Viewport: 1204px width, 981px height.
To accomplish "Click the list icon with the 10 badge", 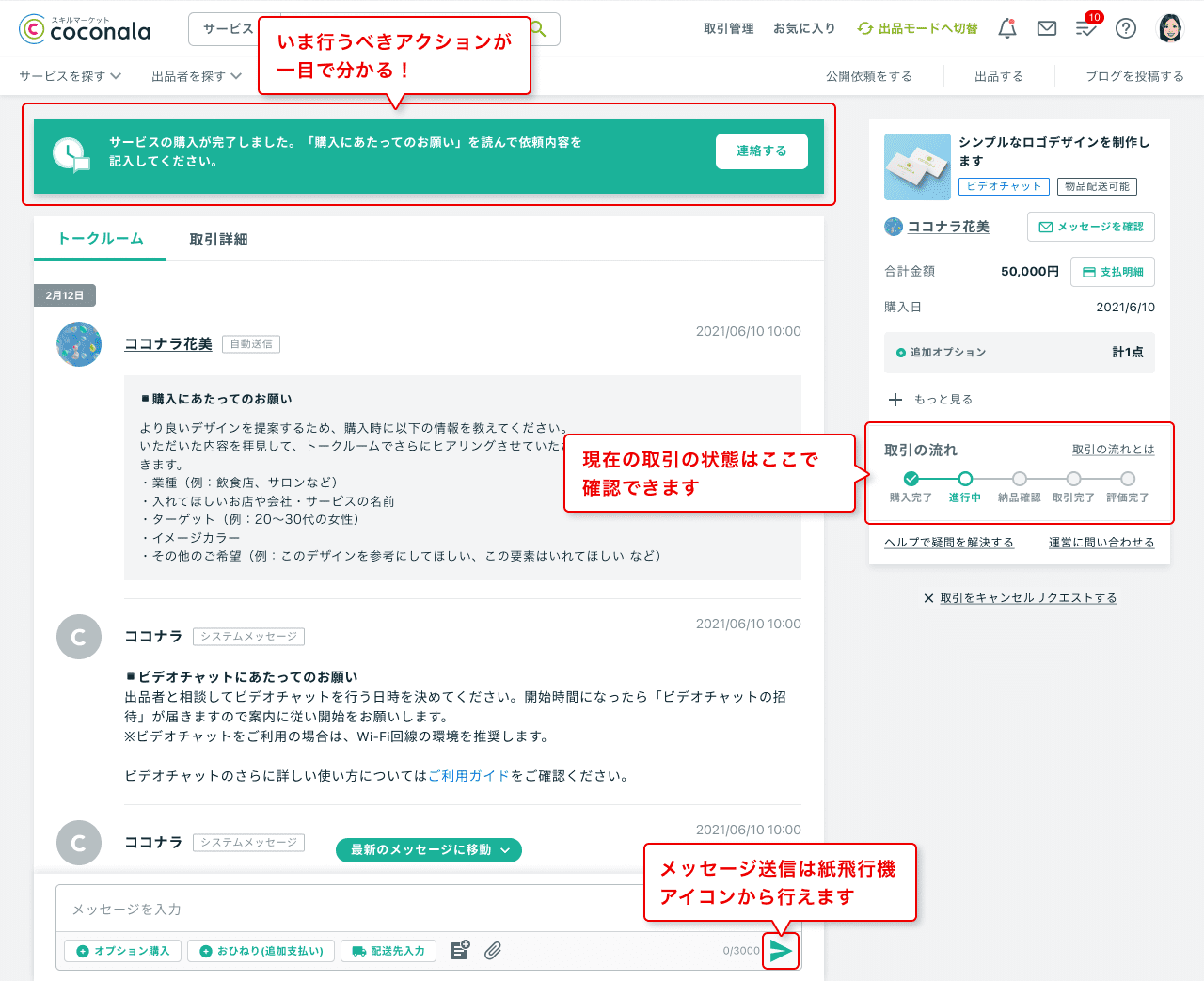I will pyautogui.click(x=1085, y=28).
